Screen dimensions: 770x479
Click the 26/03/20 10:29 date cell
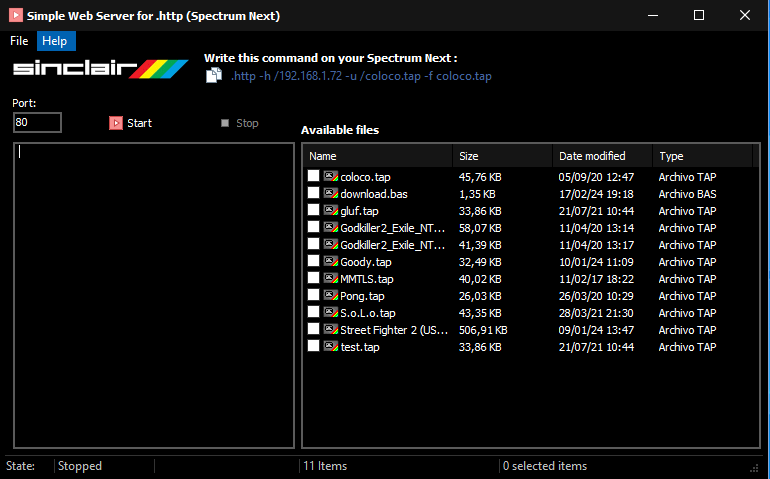(x=596, y=296)
